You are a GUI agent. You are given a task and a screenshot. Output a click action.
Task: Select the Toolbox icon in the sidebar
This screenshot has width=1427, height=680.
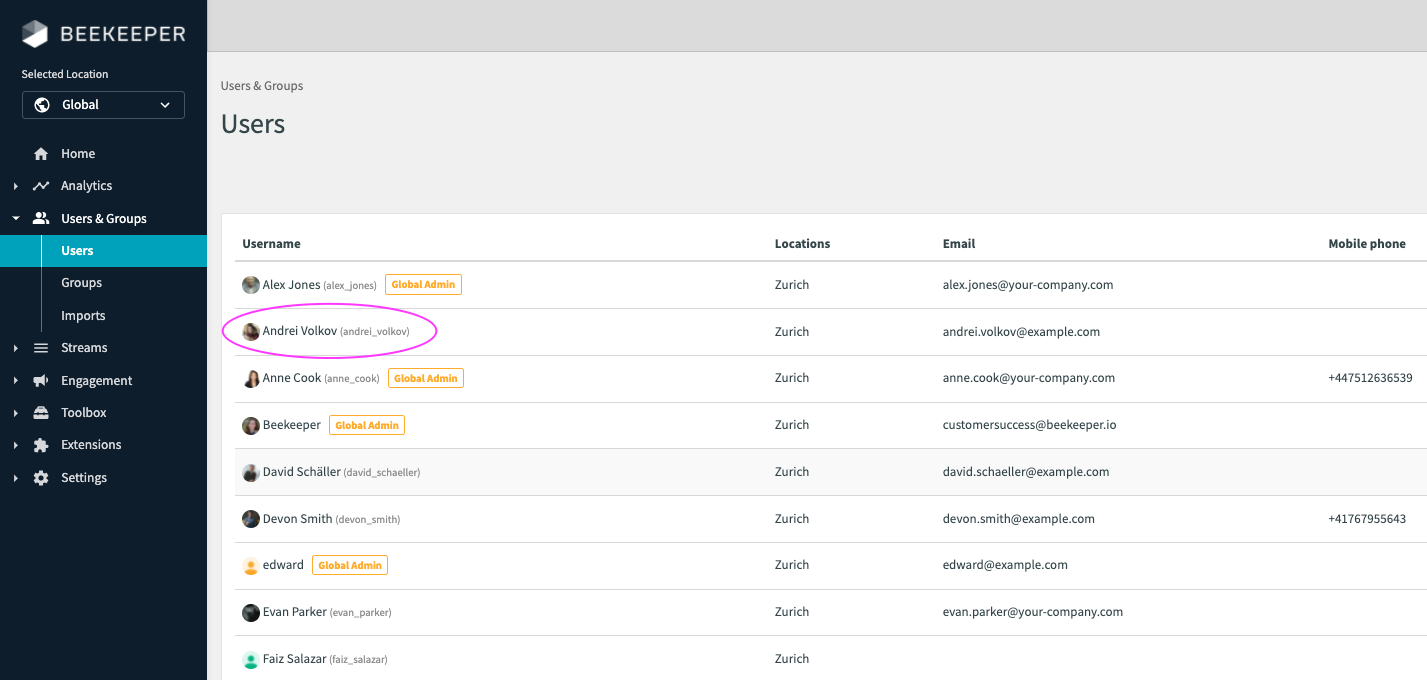click(x=40, y=412)
